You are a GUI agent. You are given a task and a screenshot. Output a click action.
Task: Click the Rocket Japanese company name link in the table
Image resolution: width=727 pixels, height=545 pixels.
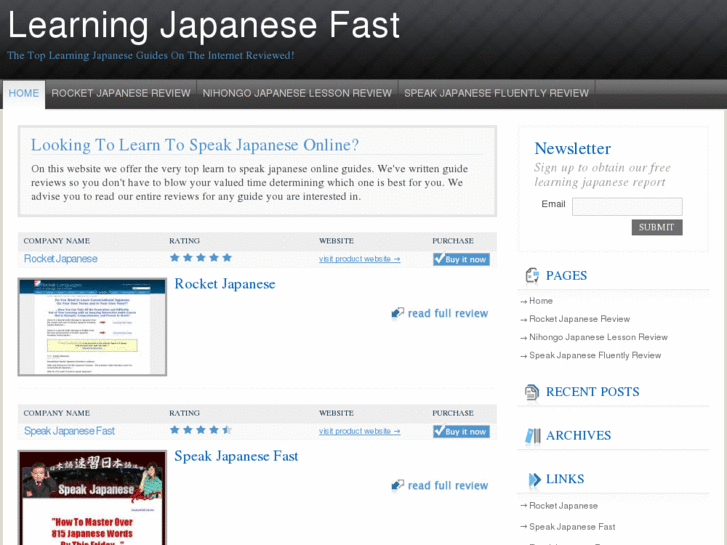pyautogui.click(x=61, y=259)
